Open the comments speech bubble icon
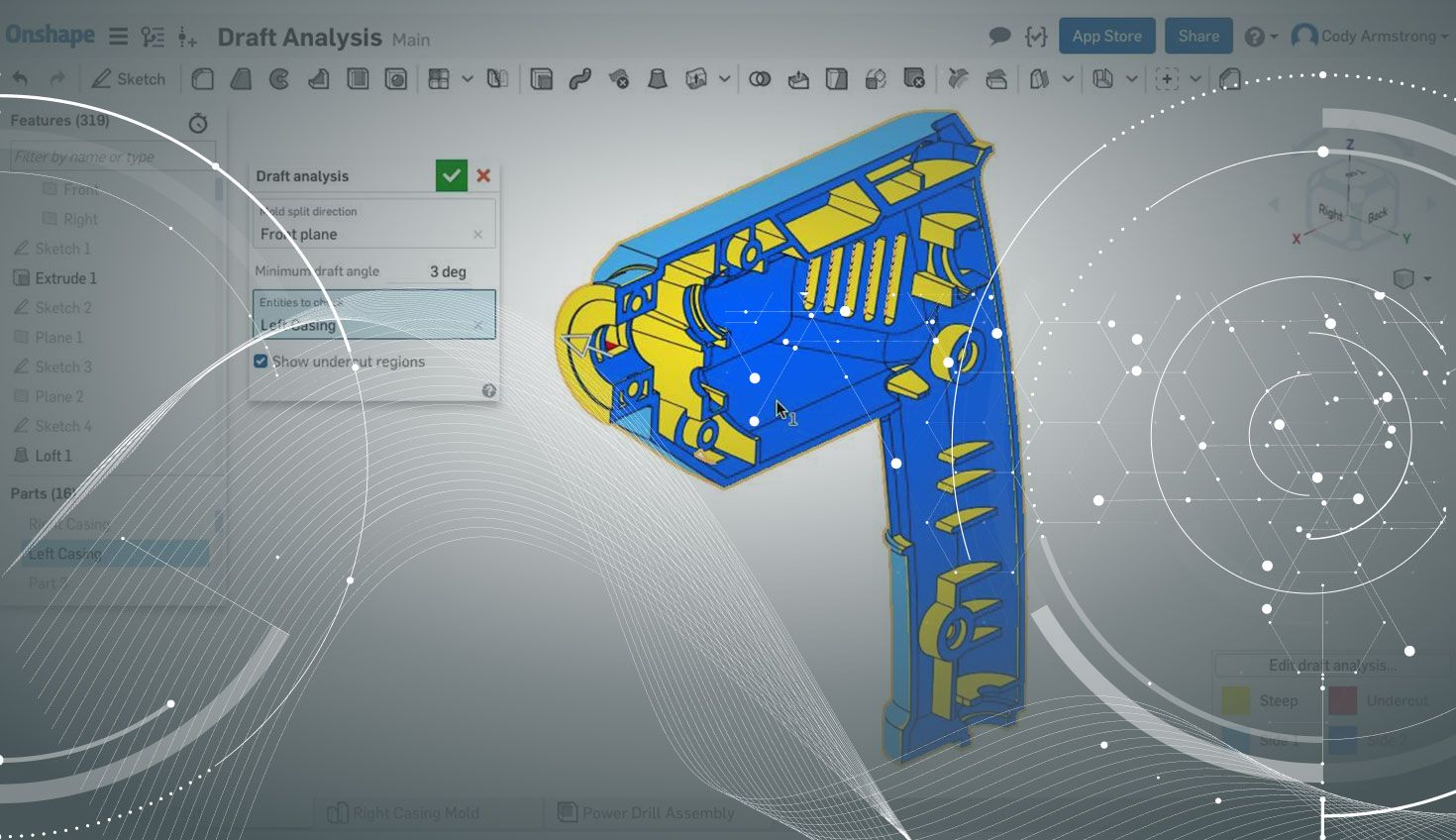The height and width of the screenshot is (840, 1456). 999,37
